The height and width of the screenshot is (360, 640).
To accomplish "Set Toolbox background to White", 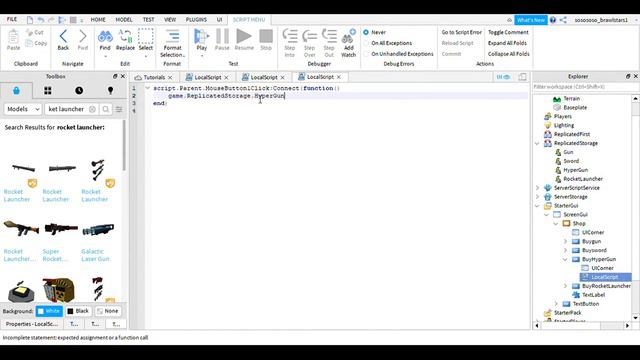I will (49, 311).
